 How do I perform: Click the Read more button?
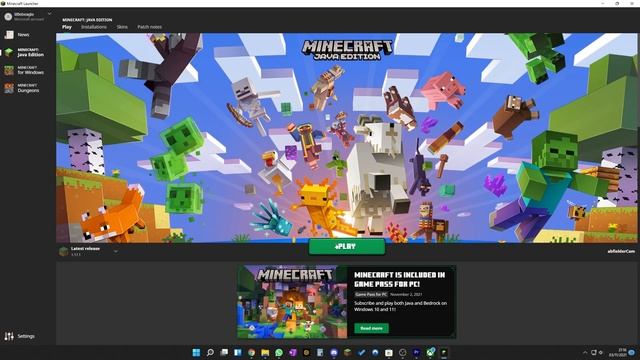[x=371, y=328]
